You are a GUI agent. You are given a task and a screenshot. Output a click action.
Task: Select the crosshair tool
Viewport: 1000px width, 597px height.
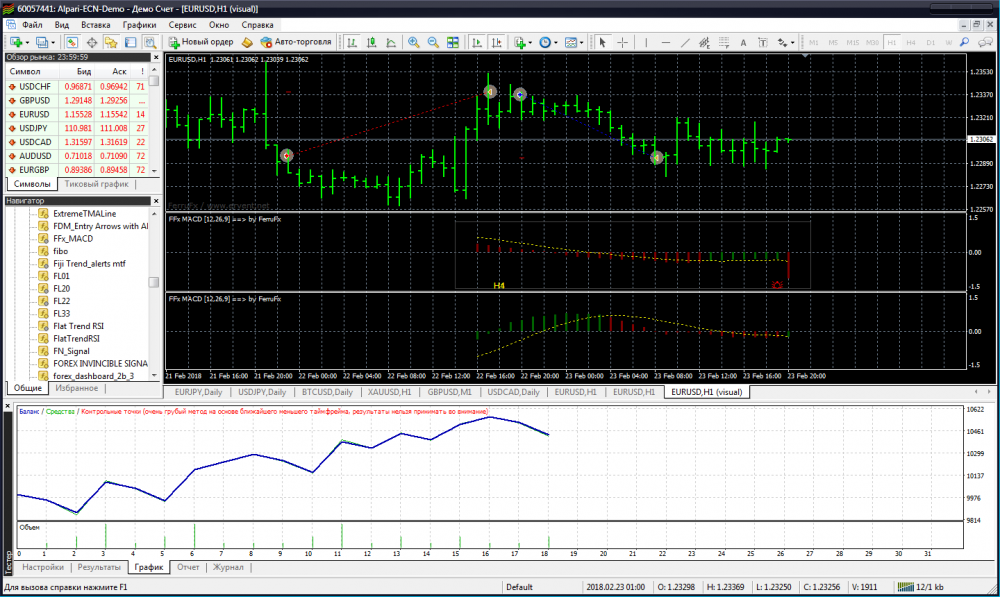623,42
